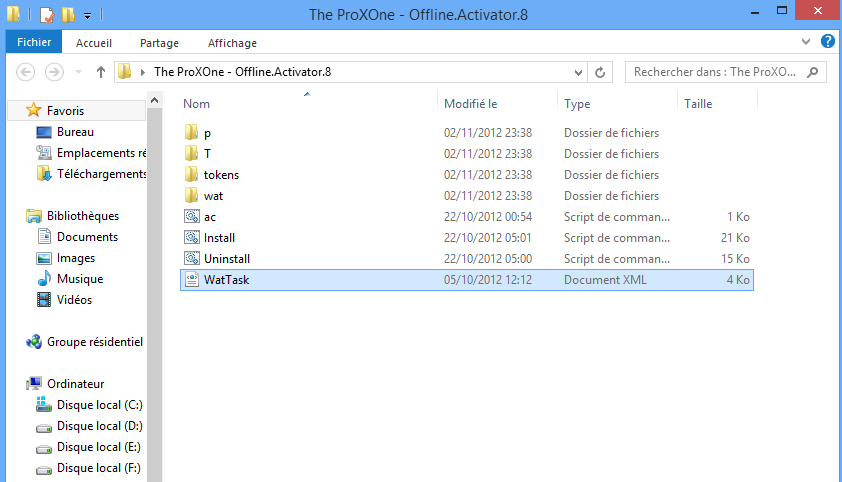
Task: Go back with the back arrow
Action: pyautogui.click(x=25, y=72)
